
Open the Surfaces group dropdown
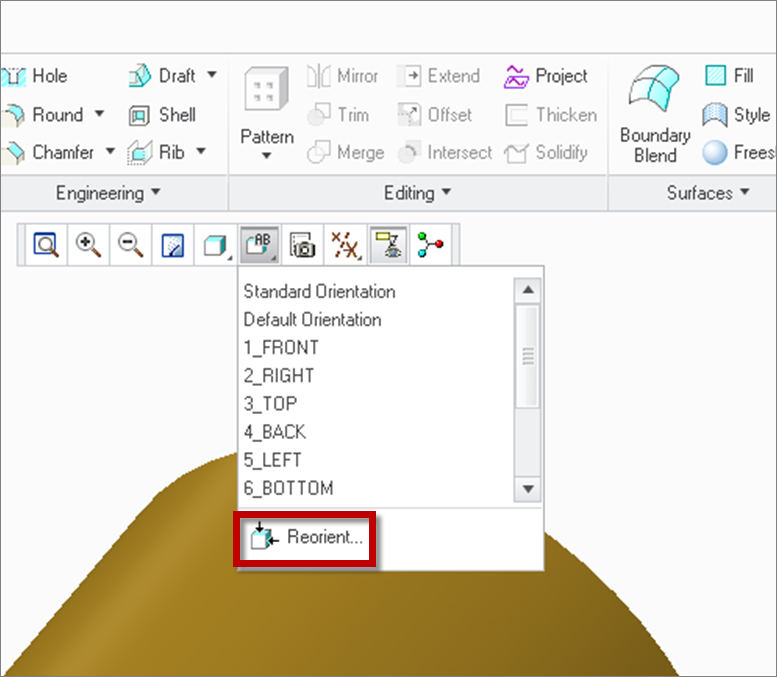(708, 193)
